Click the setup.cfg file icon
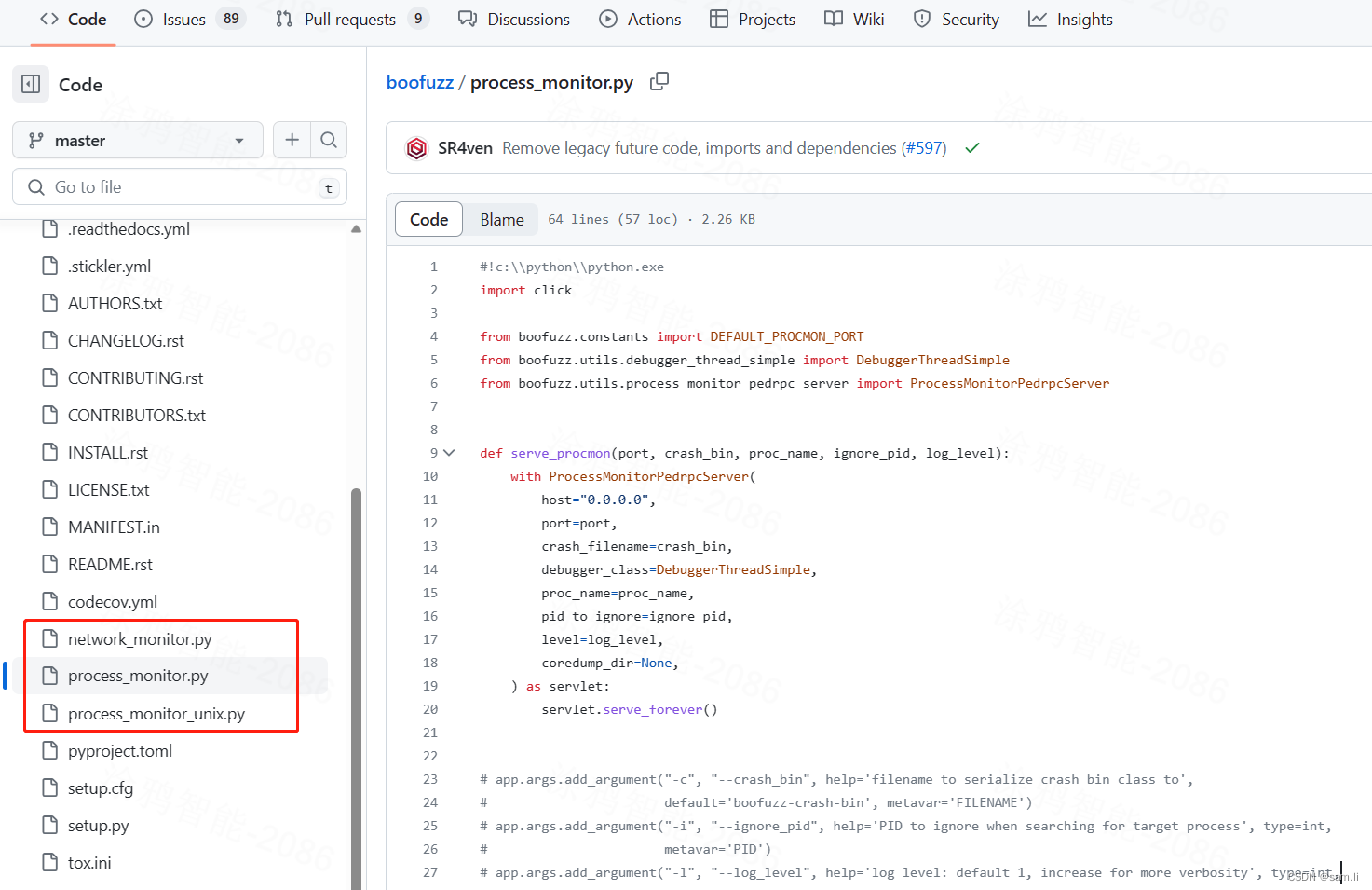The height and width of the screenshot is (890, 1372). pos(50,787)
